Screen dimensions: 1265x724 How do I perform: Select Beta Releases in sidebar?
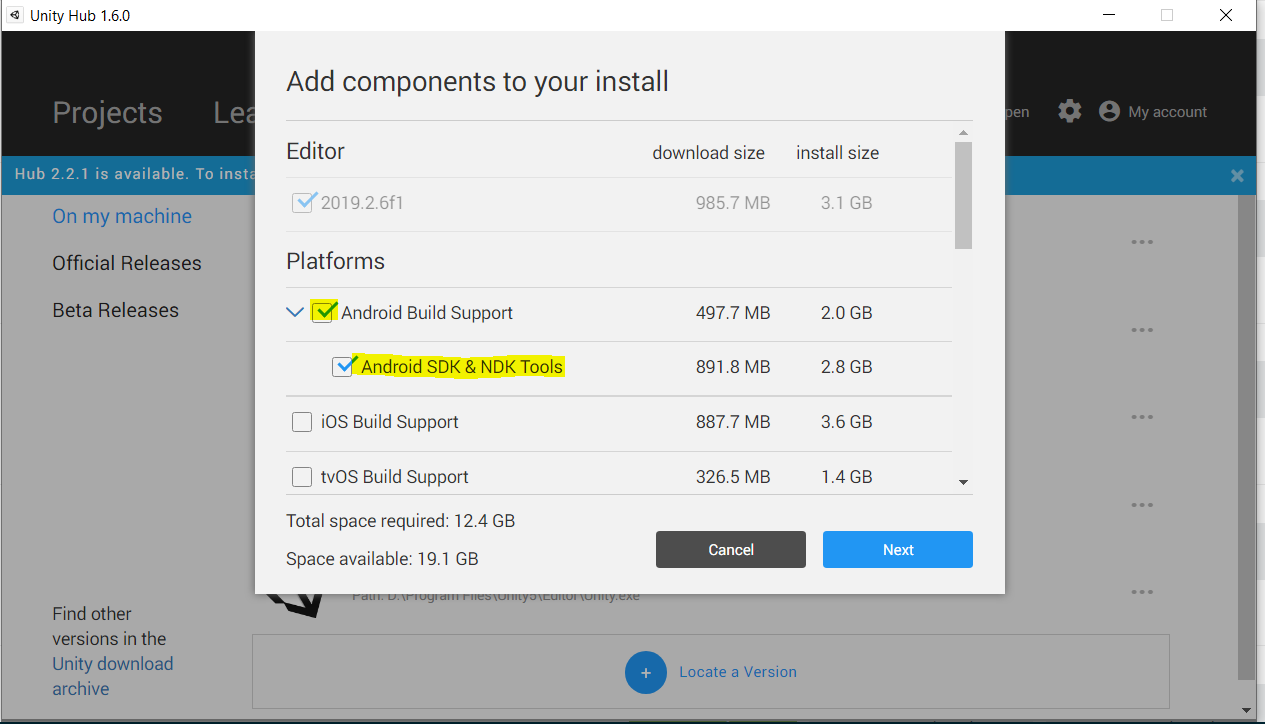(x=115, y=310)
